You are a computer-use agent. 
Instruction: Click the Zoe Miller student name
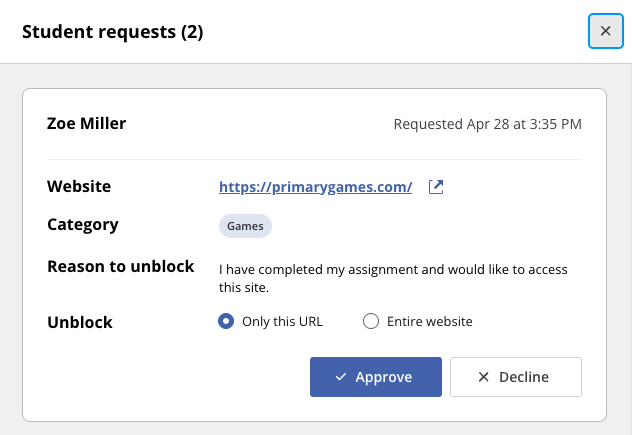(x=86, y=123)
